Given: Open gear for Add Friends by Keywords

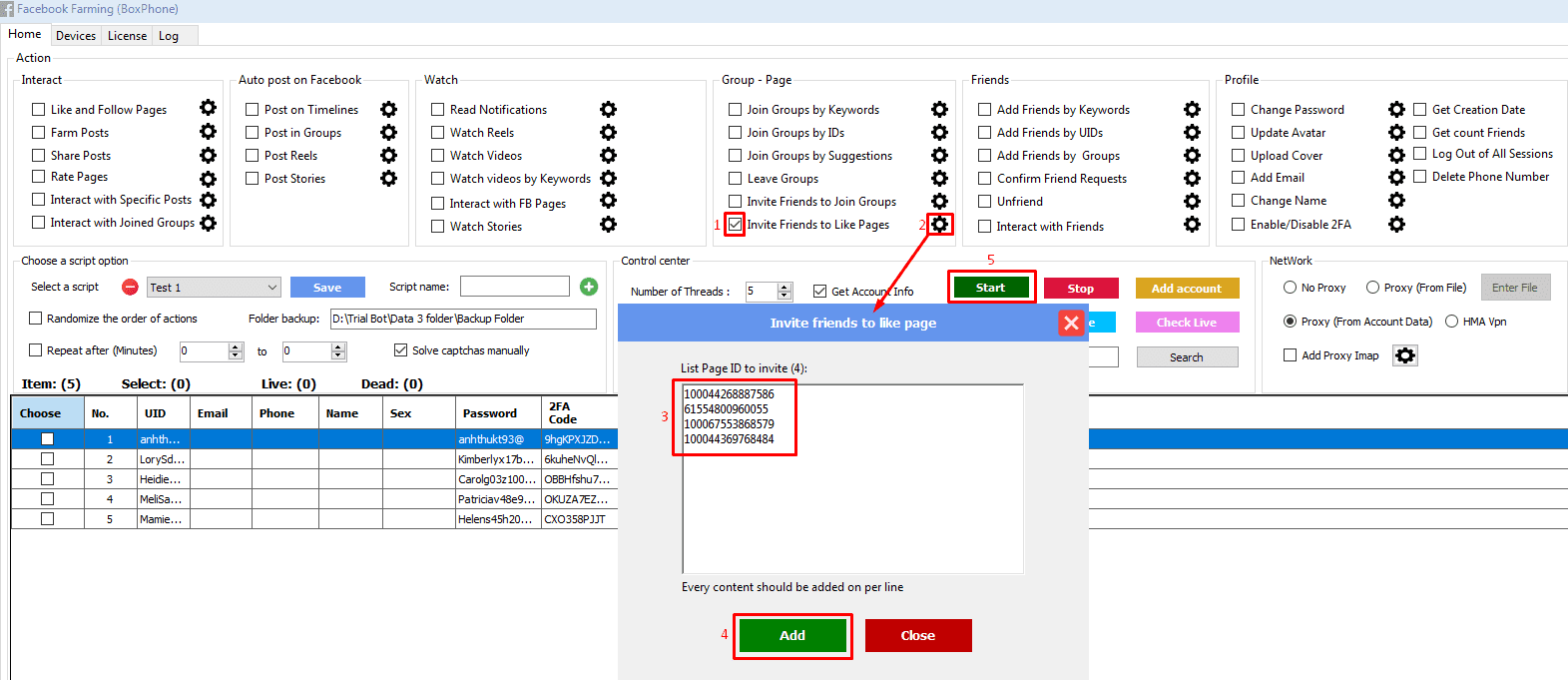Looking at the screenshot, I should point(1192,109).
